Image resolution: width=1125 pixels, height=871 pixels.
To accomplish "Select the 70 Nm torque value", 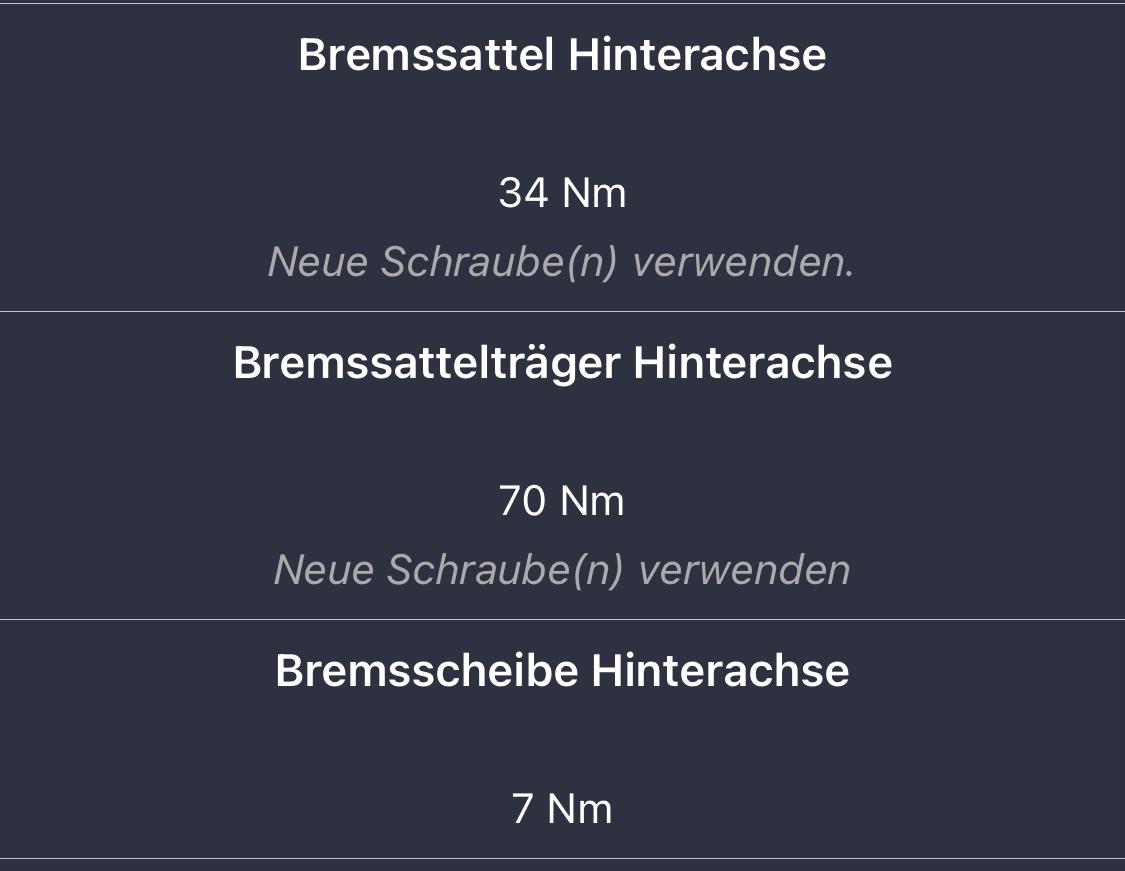I will 561,501.
